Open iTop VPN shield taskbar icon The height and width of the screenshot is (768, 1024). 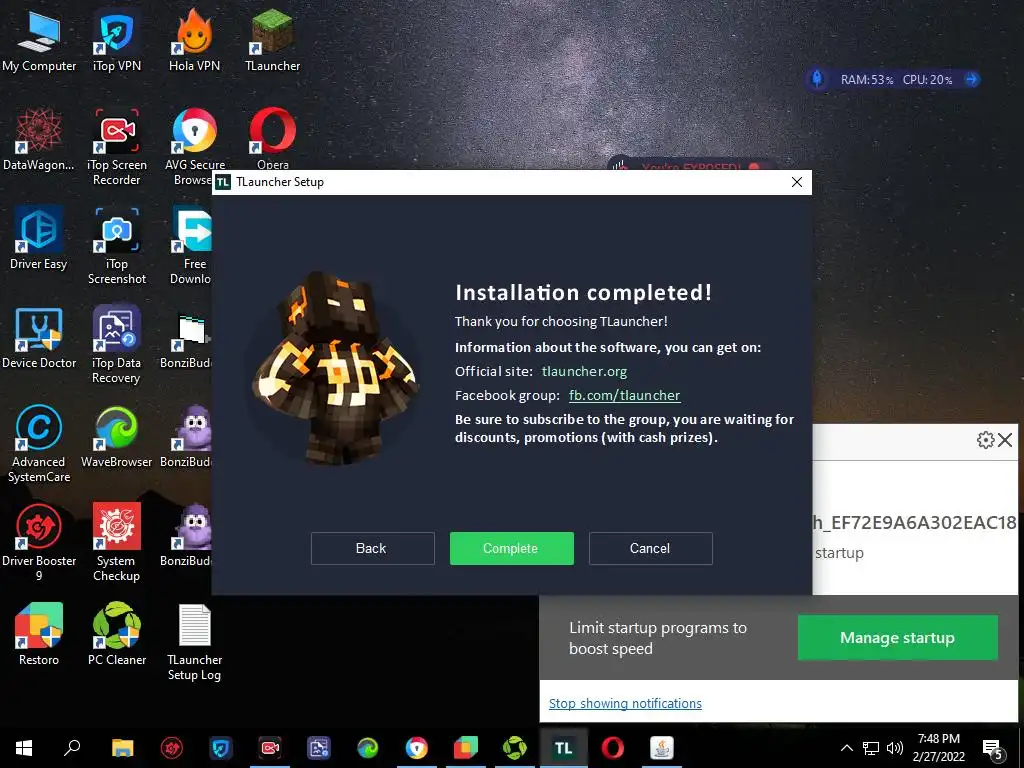(221, 748)
